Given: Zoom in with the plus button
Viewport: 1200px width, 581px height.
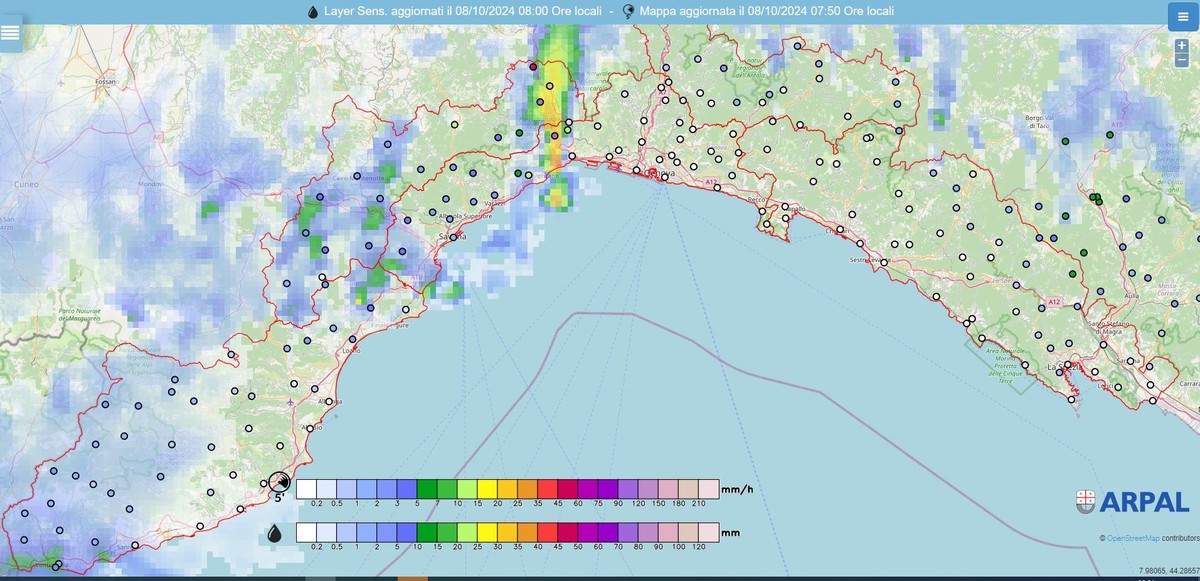Looking at the screenshot, I should [1182, 45].
